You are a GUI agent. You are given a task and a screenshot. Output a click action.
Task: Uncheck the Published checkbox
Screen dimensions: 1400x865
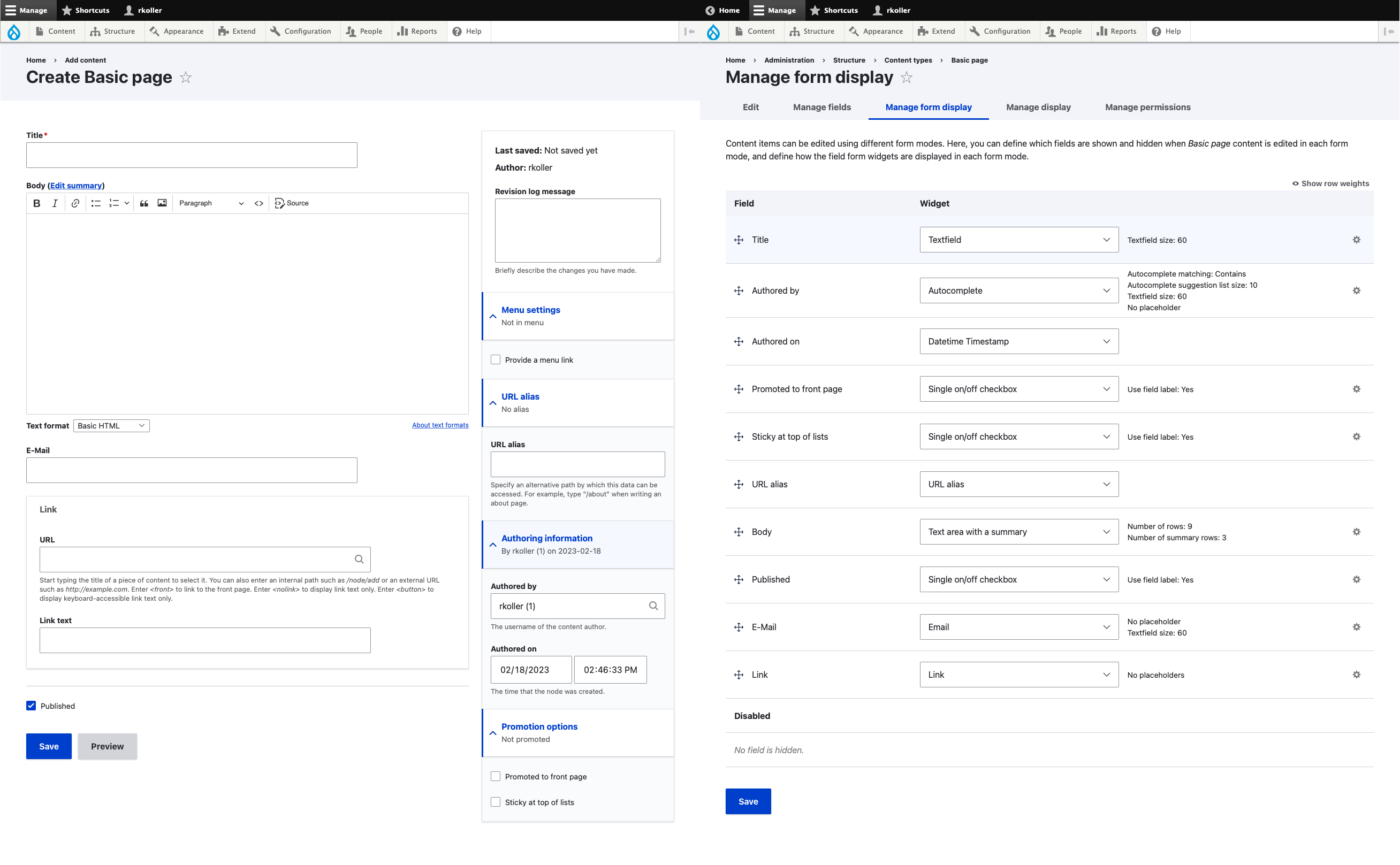point(32,706)
